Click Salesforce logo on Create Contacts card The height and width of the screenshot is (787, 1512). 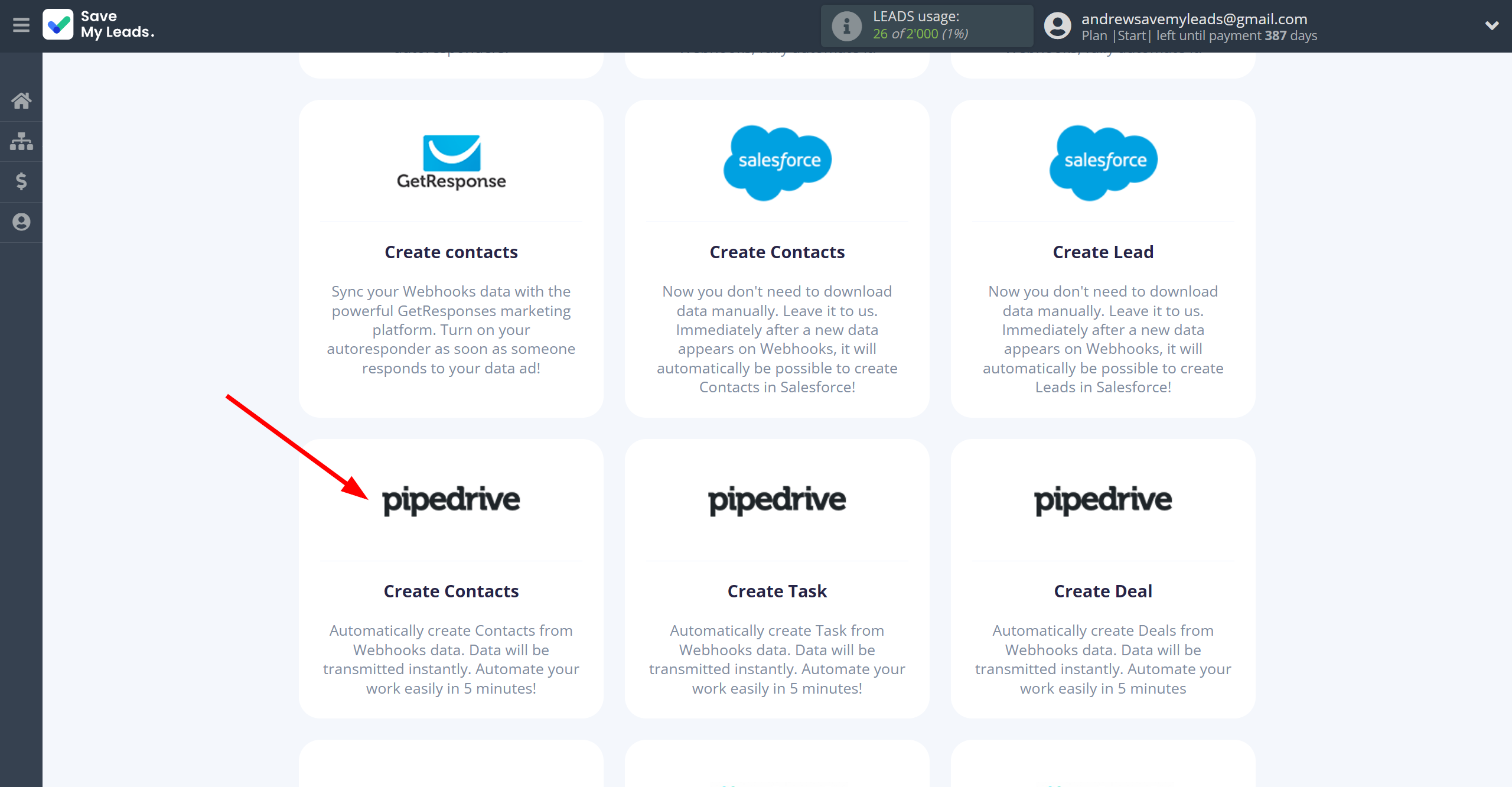click(x=777, y=162)
